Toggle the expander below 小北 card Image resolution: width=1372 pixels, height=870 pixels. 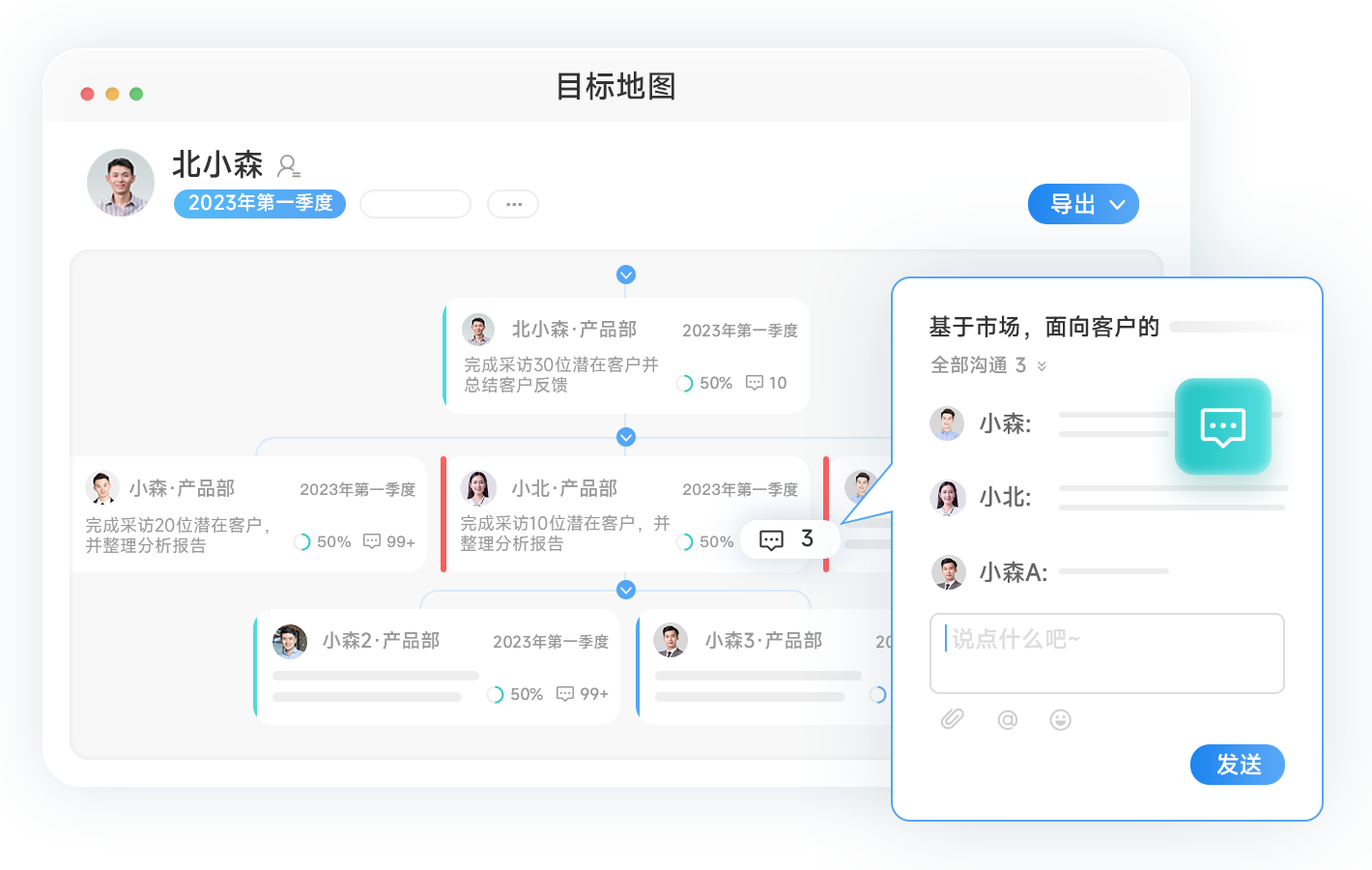point(626,590)
